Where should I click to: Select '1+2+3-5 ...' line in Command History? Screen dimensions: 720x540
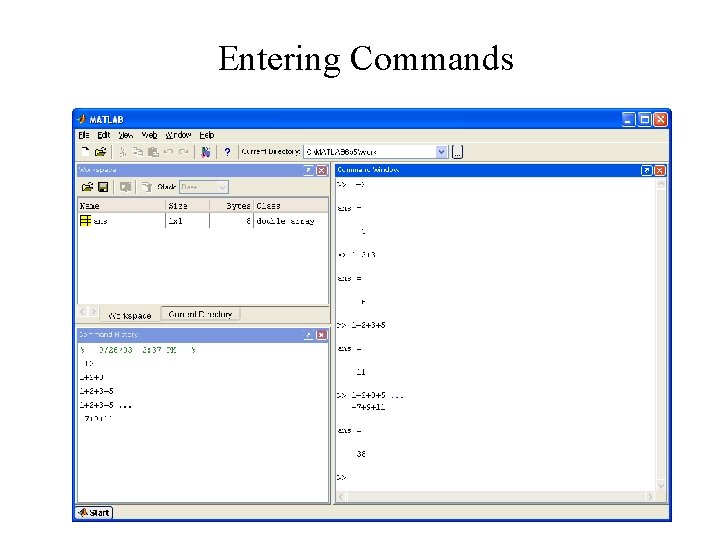[106, 405]
